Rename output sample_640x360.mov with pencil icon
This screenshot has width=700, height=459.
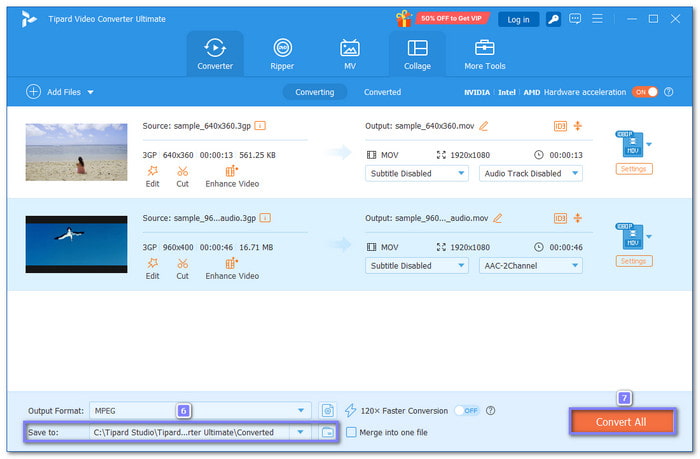click(484, 126)
